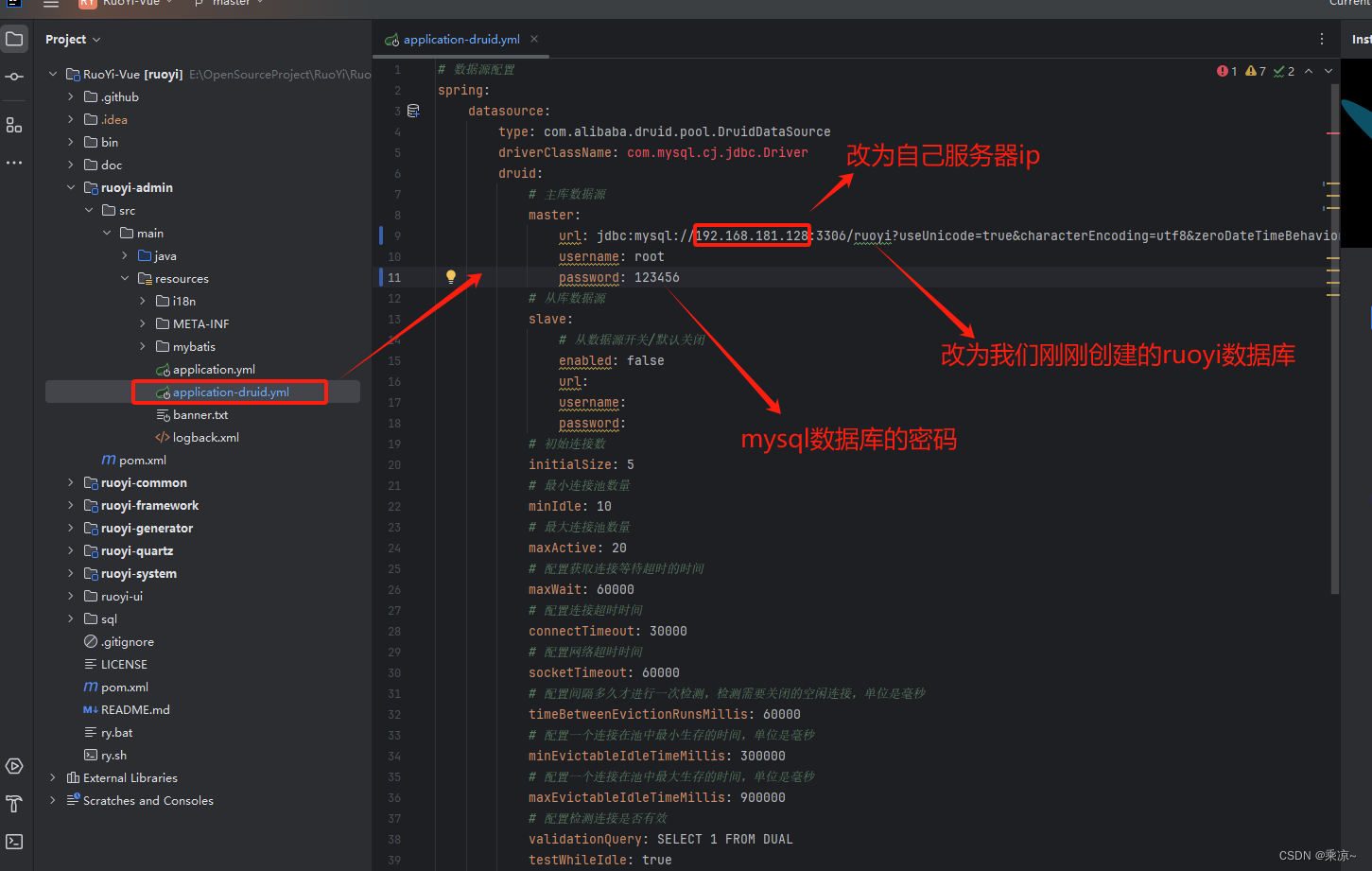The image size is (1372, 871).
Task: Select README.md file
Action: click(127, 709)
